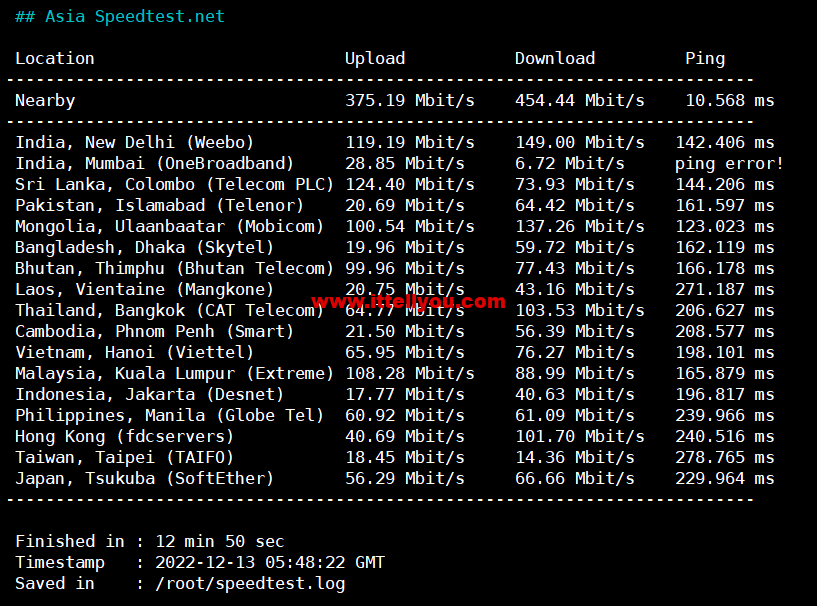Image resolution: width=817 pixels, height=606 pixels.
Task: Click 'Hong Kong (fdcservers)' row
Action: click(125, 437)
